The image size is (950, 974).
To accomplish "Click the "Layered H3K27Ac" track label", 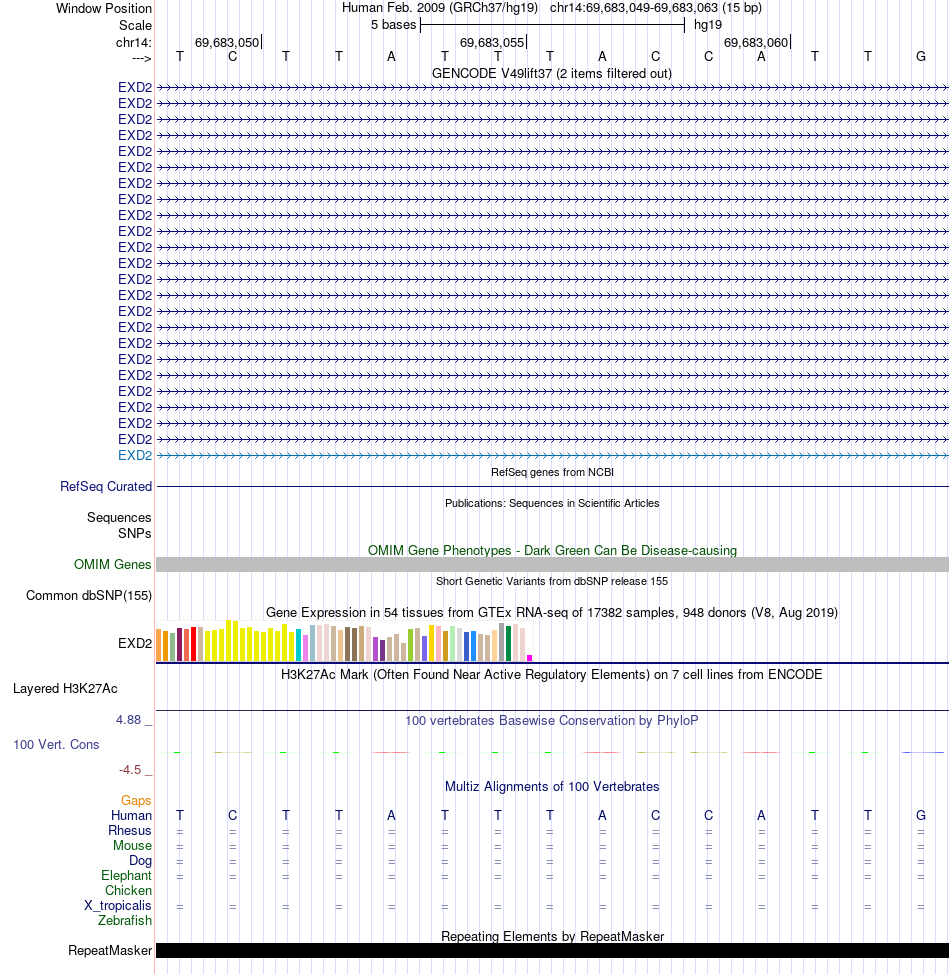I will [x=65, y=689].
